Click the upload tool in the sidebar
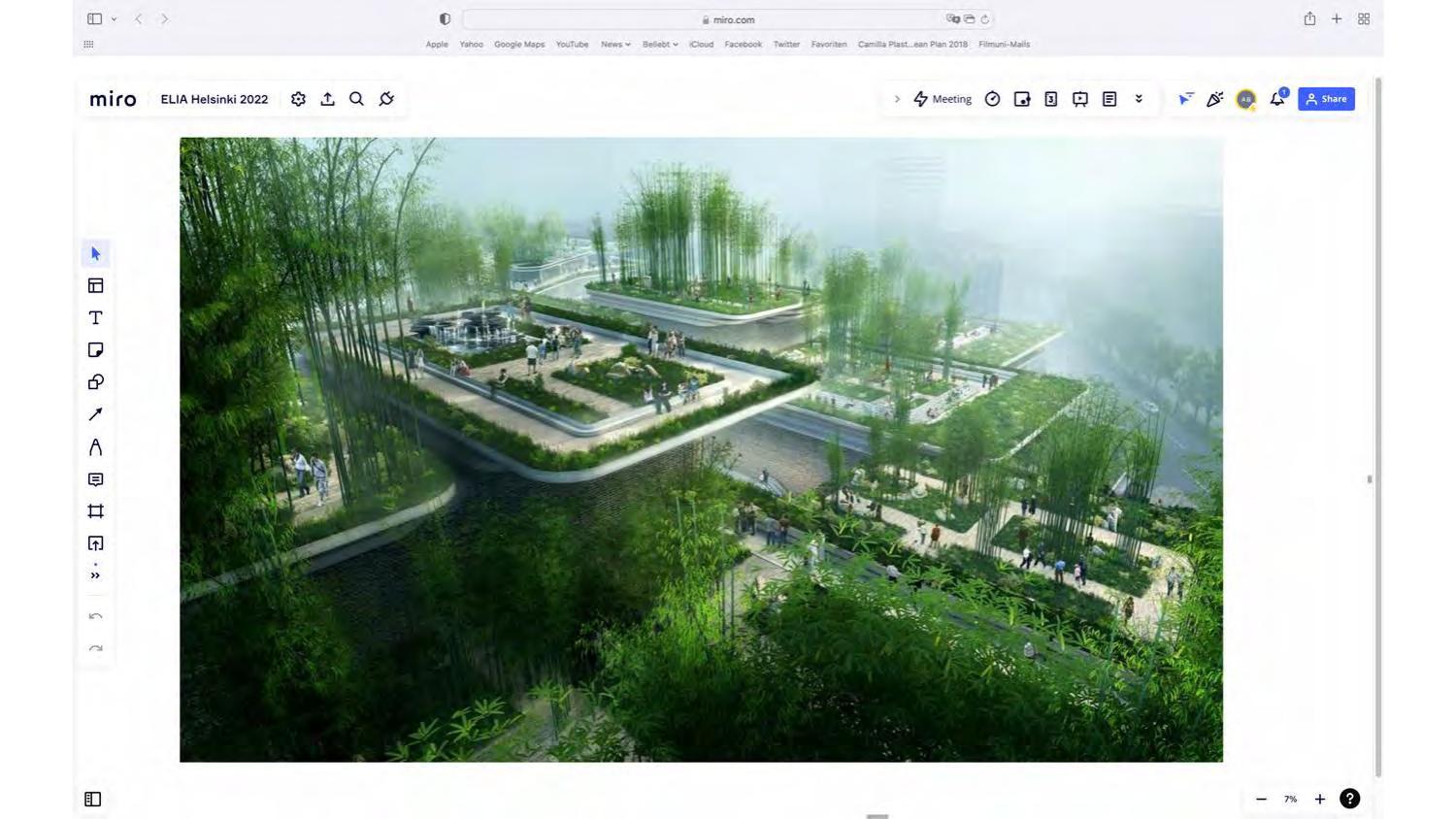This screenshot has height=819, width=1456. 95,543
